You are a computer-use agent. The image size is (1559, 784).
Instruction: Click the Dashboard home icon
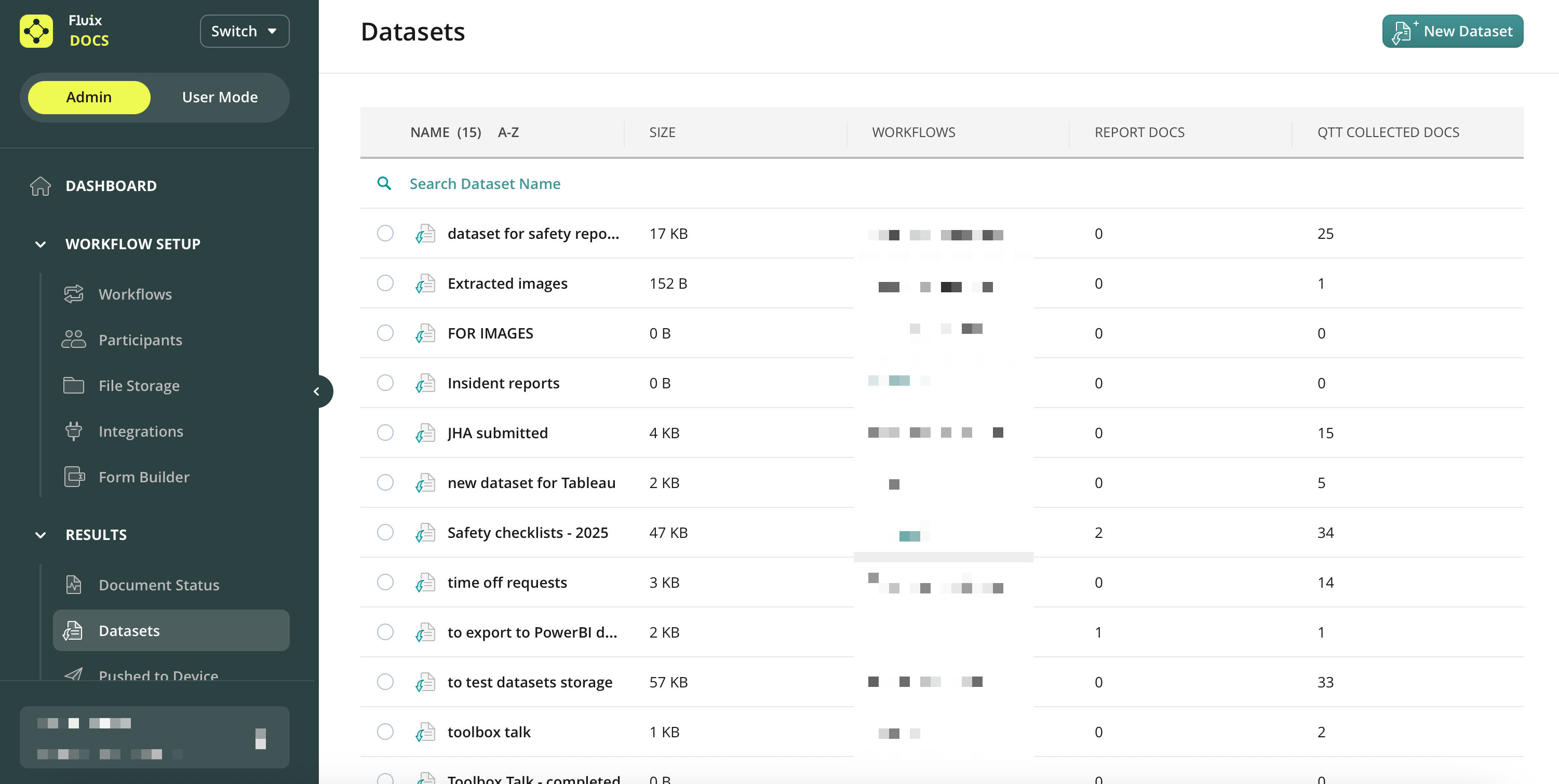coord(41,186)
